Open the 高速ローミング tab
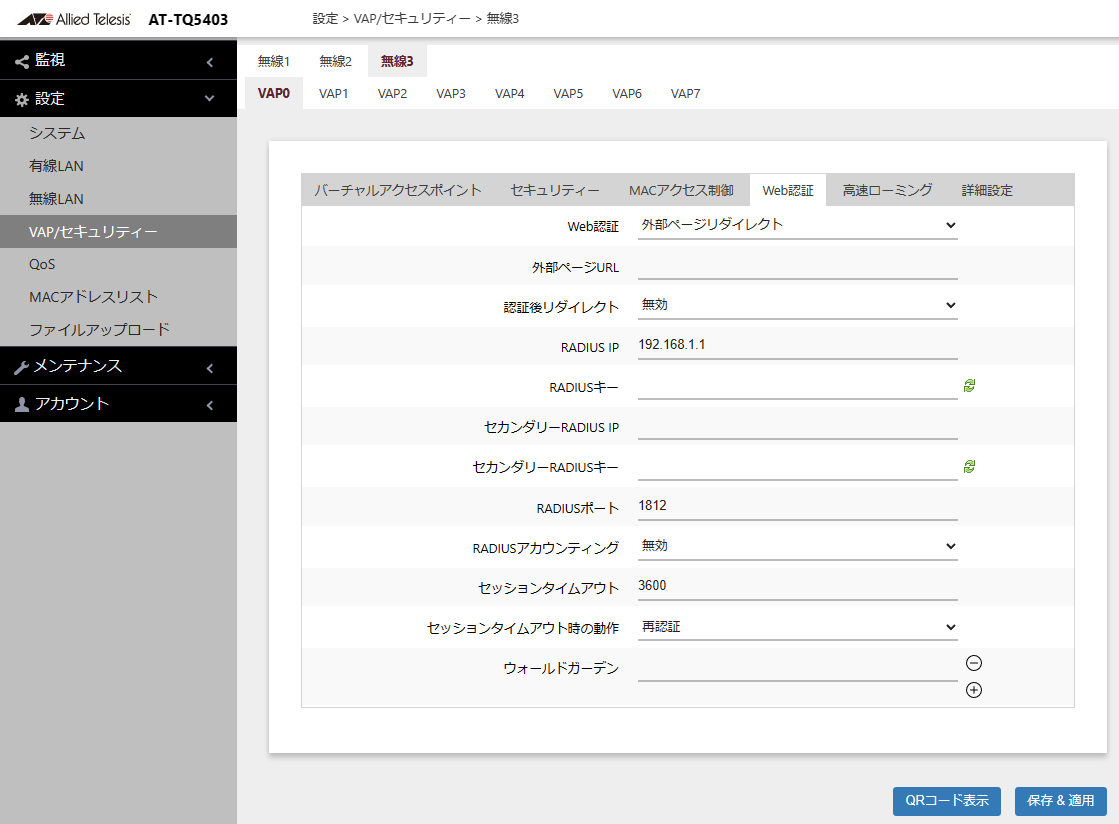This screenshot has width=1119, height=824. pyautogui.click(x=887, y=190)
